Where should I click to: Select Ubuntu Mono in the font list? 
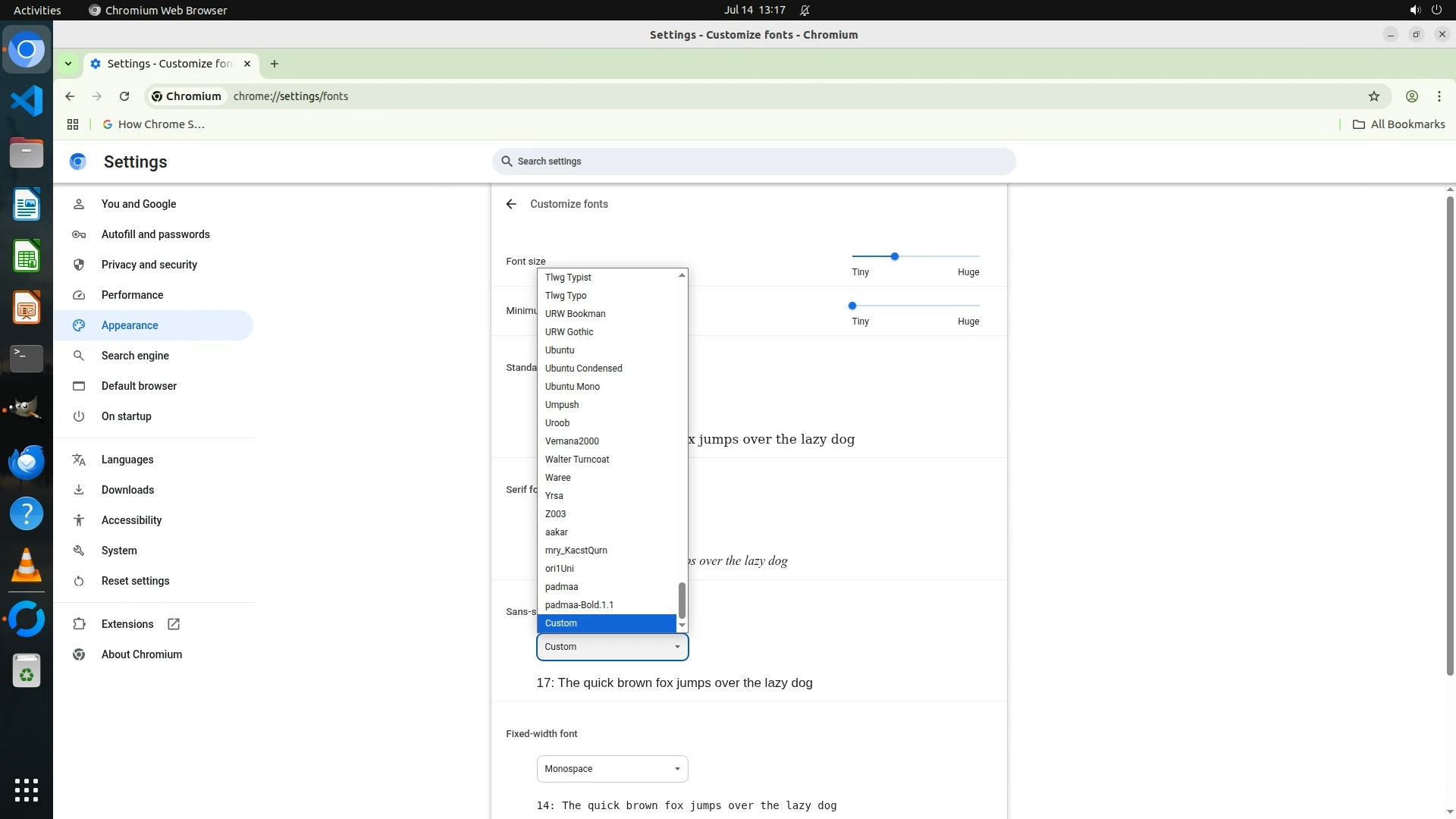[573, 387]
